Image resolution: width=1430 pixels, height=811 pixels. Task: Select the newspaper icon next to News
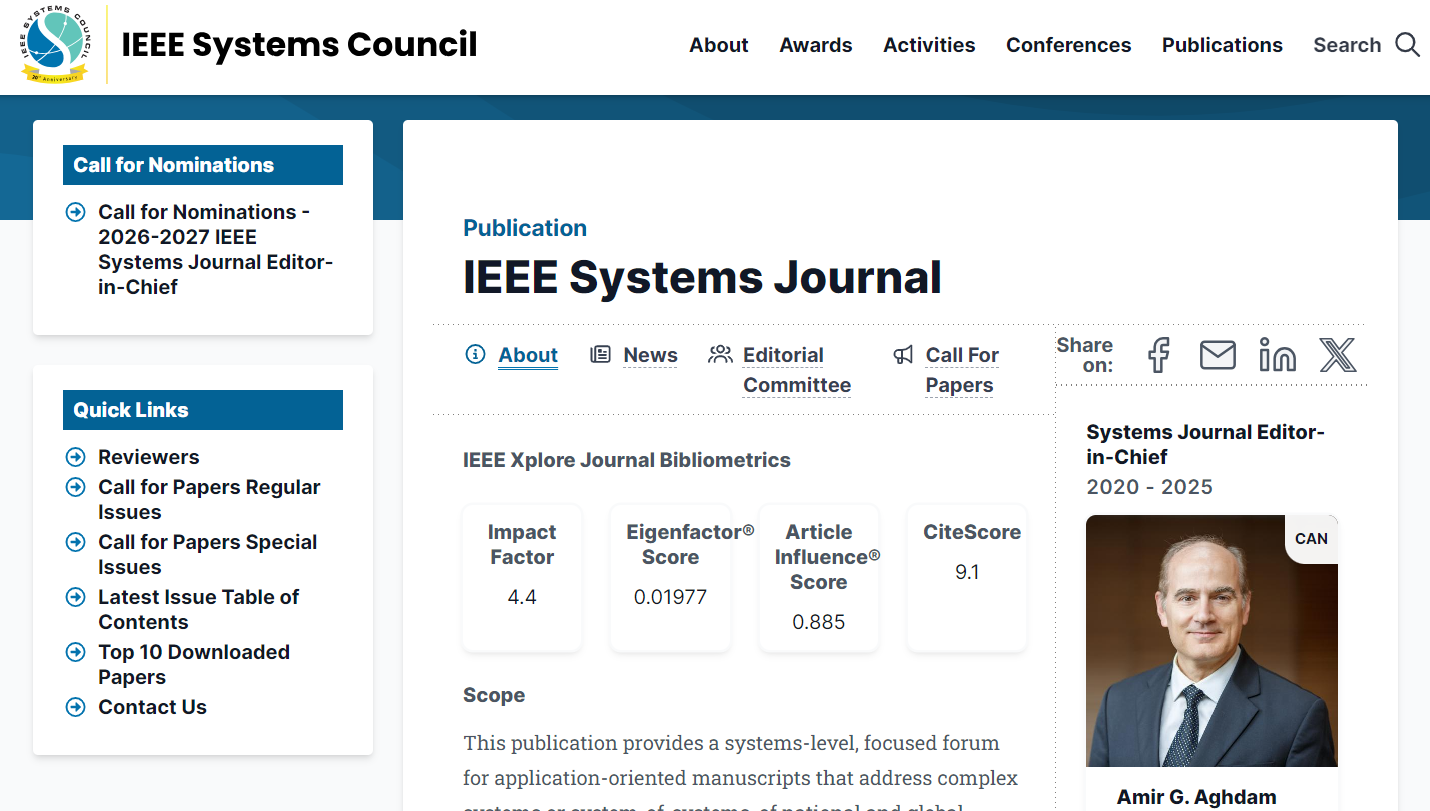pyautogui.click(x=600, y=354)
